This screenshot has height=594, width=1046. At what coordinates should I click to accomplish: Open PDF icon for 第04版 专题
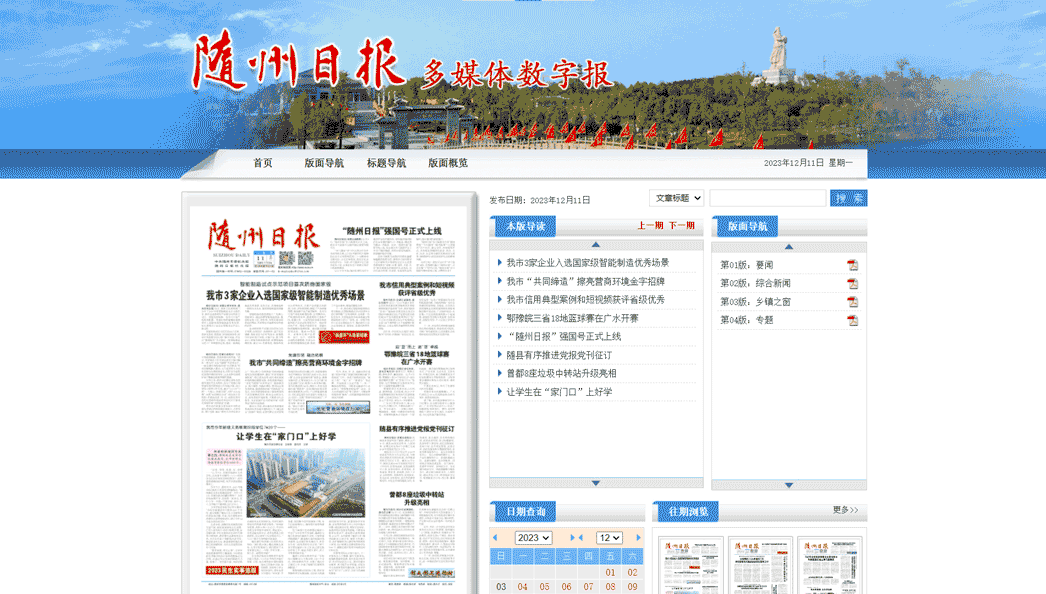(853, 320)
